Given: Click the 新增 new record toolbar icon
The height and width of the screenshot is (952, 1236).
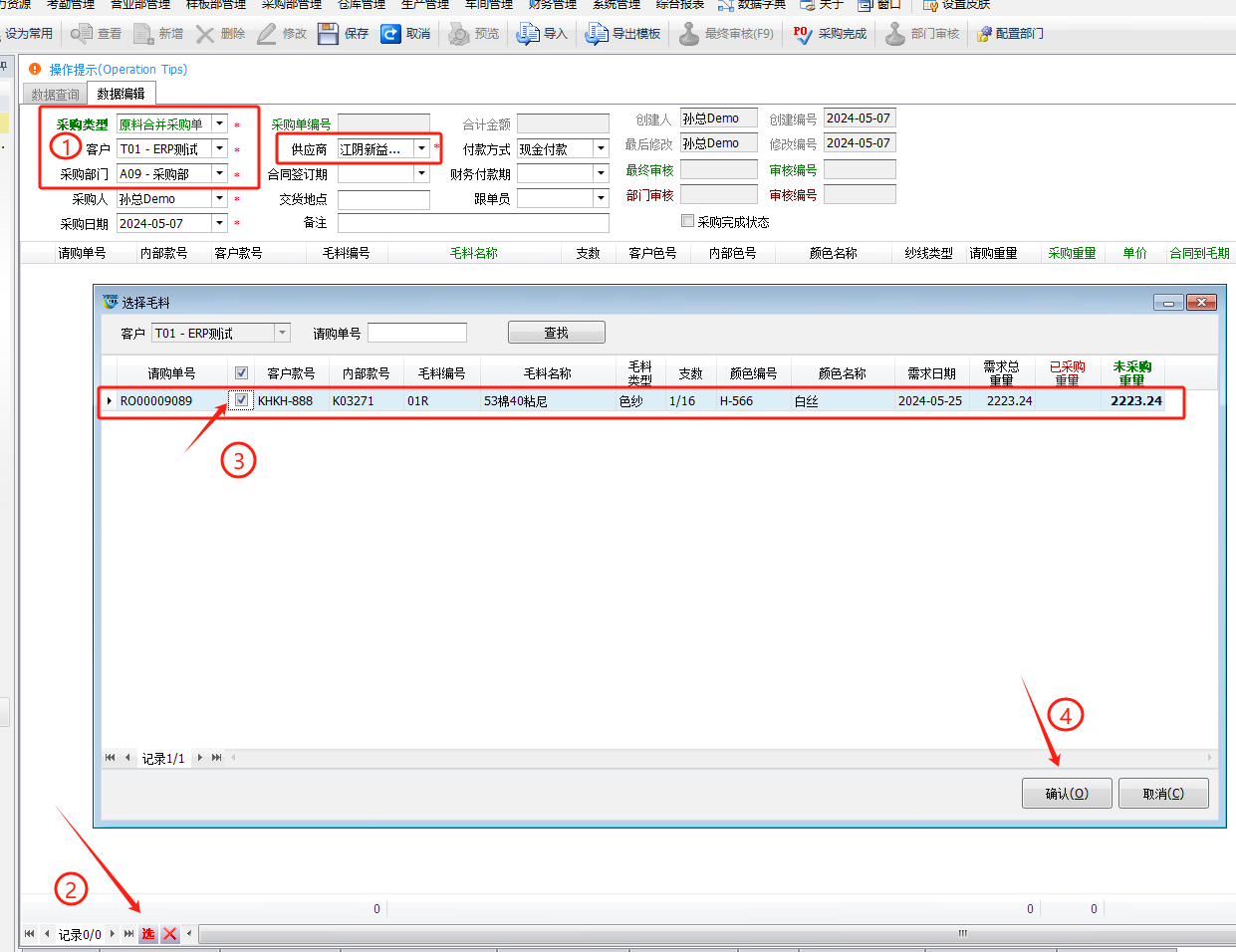Looking at the screenshot, I should [x=143, y=34].
